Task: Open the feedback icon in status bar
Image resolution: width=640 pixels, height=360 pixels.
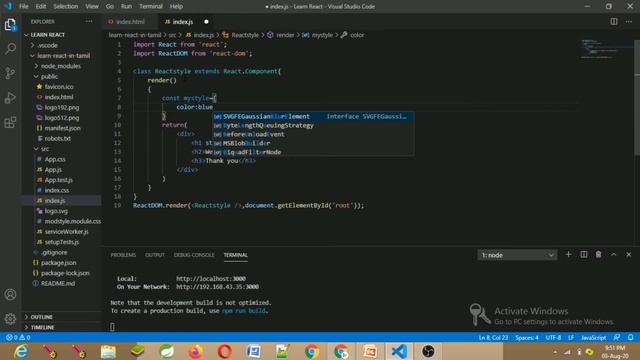Action: (x=617, y=338)
